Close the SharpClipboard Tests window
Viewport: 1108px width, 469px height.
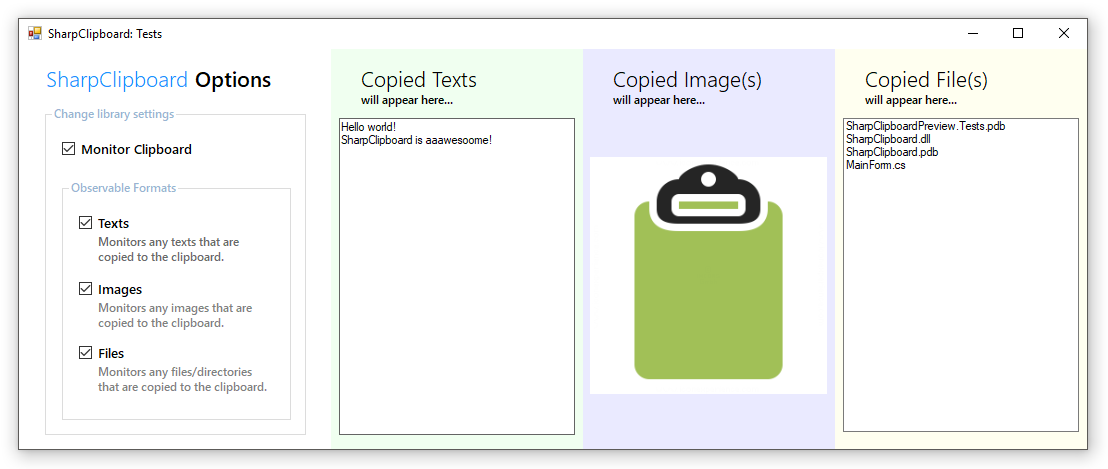coord(1064,33)
